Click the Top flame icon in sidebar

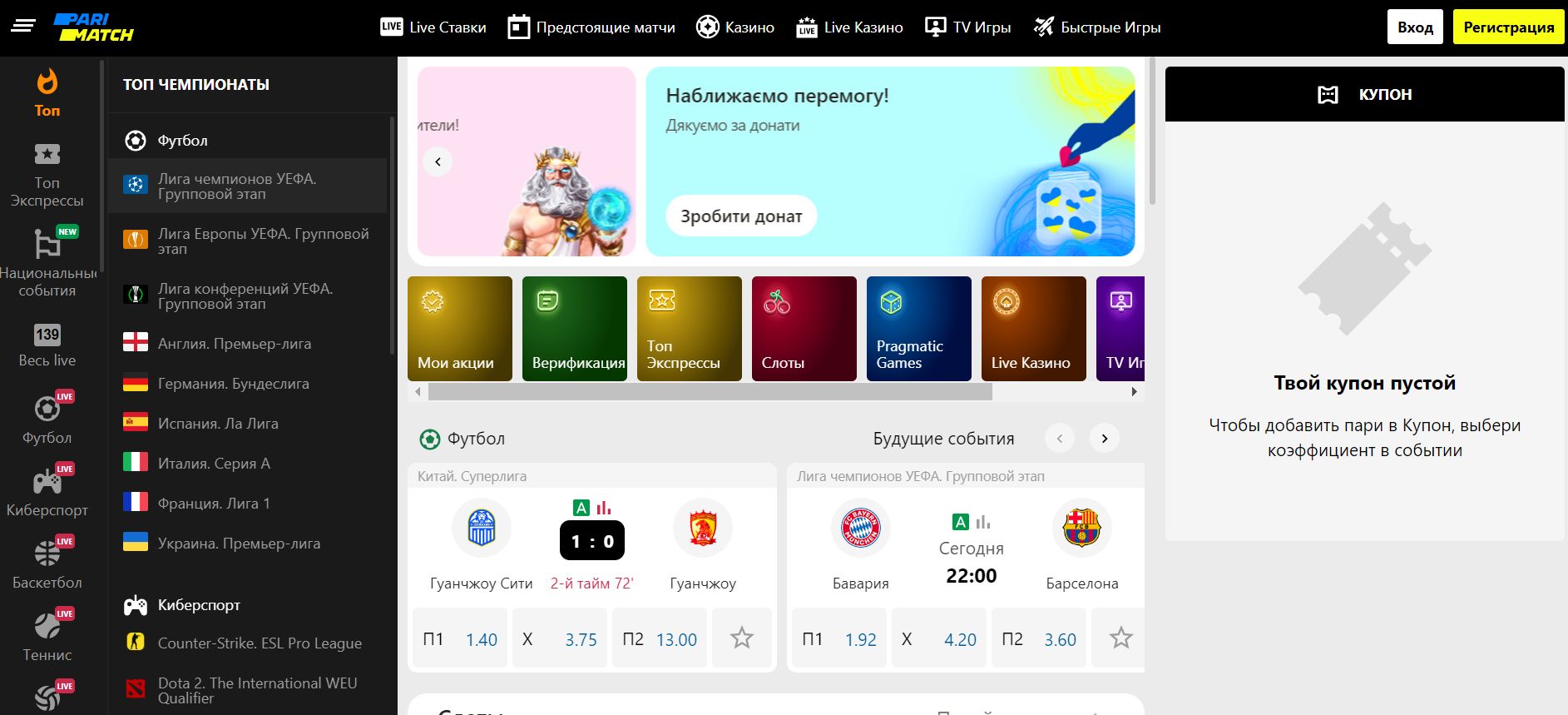click(47, 83)
